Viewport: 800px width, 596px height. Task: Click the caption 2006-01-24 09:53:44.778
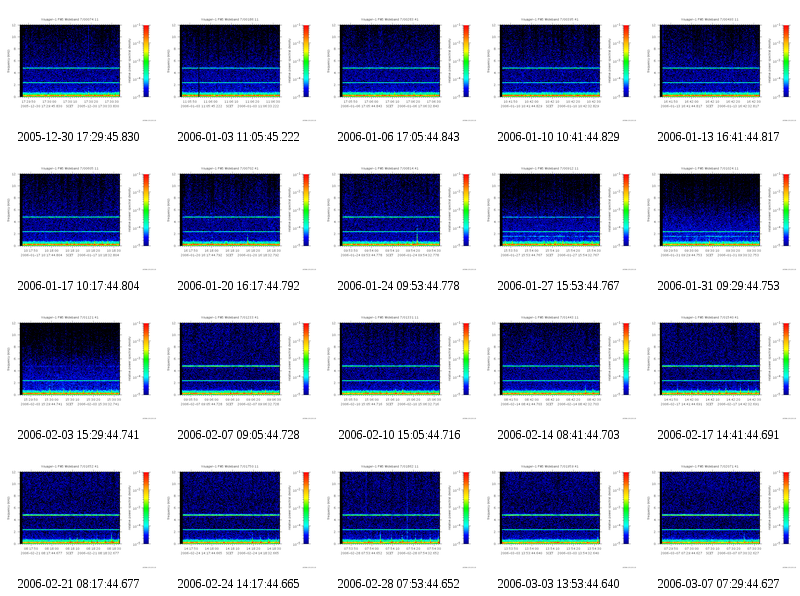[398, 286]
